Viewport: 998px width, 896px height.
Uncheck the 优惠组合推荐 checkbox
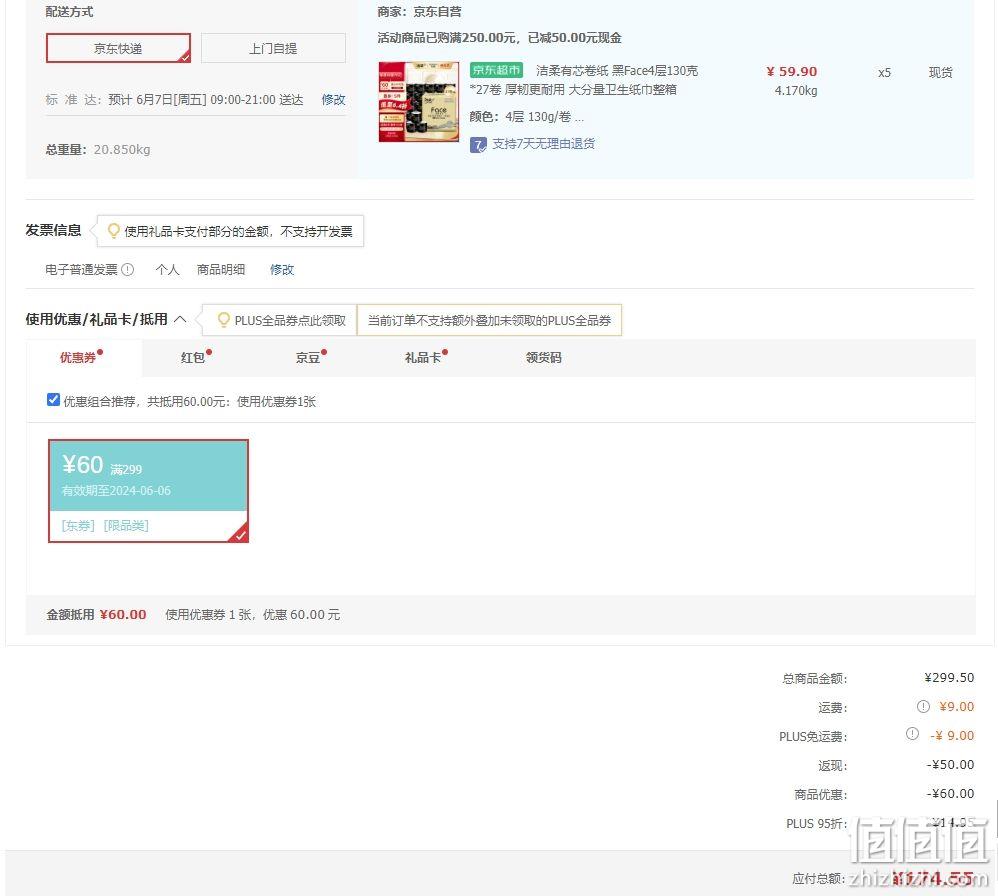tap(53, 400)
